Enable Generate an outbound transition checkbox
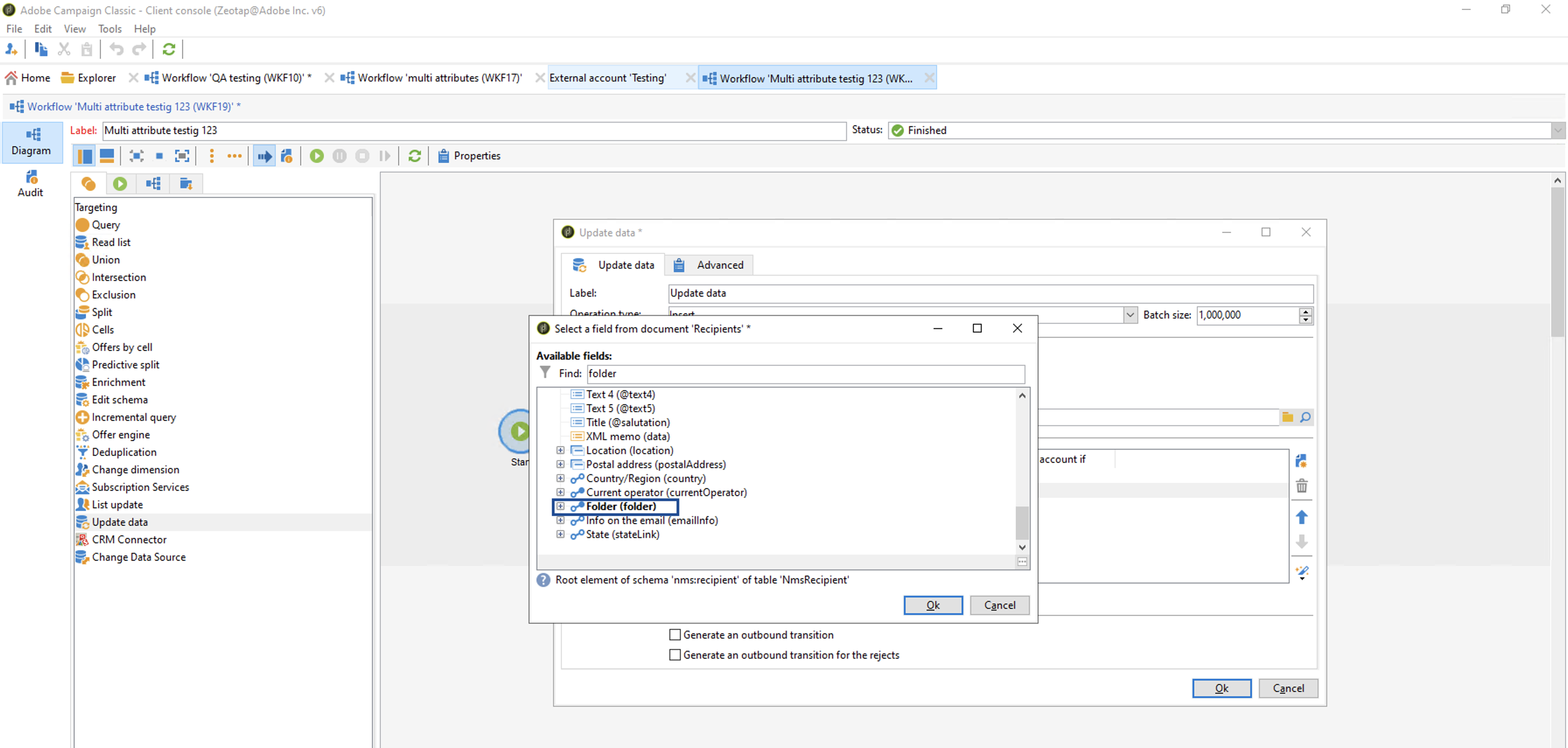1568x748 pixels. (675, 635)
